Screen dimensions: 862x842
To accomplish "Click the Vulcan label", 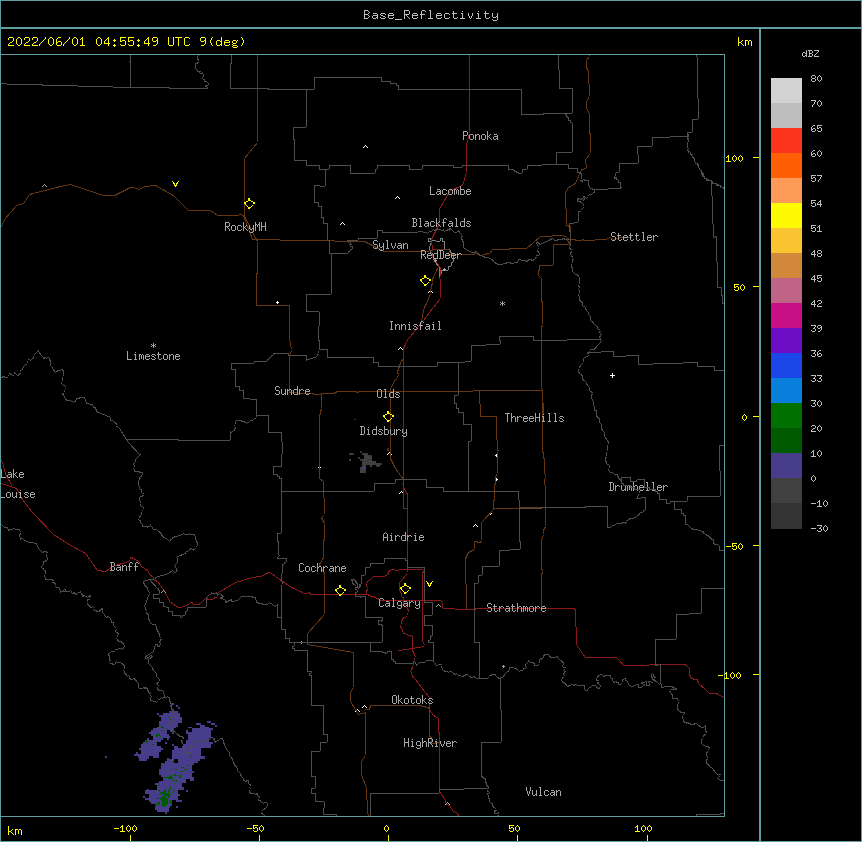I will [x=543, y=792].
